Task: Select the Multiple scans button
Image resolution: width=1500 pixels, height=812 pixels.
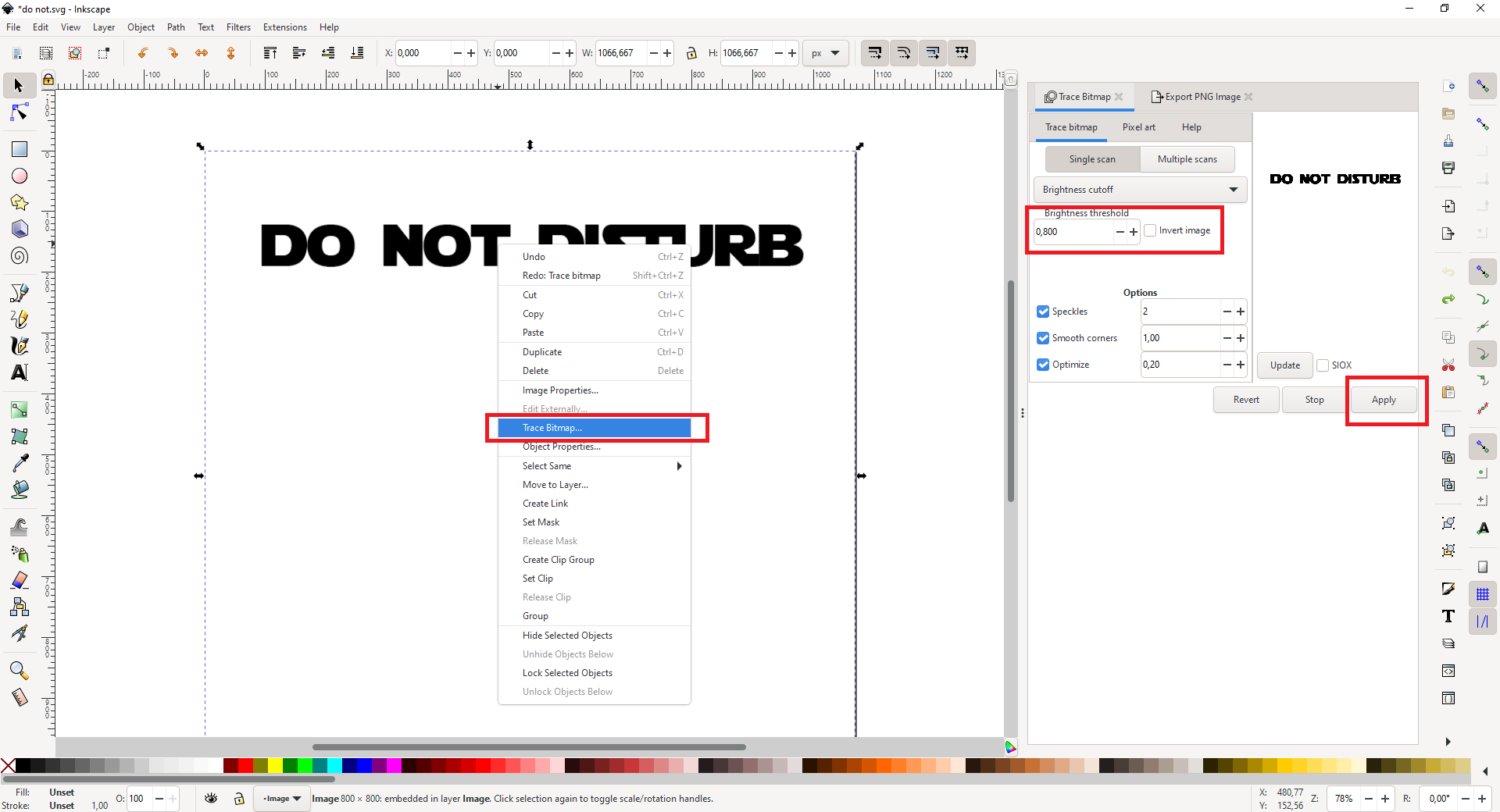Action: (1187, 159)
